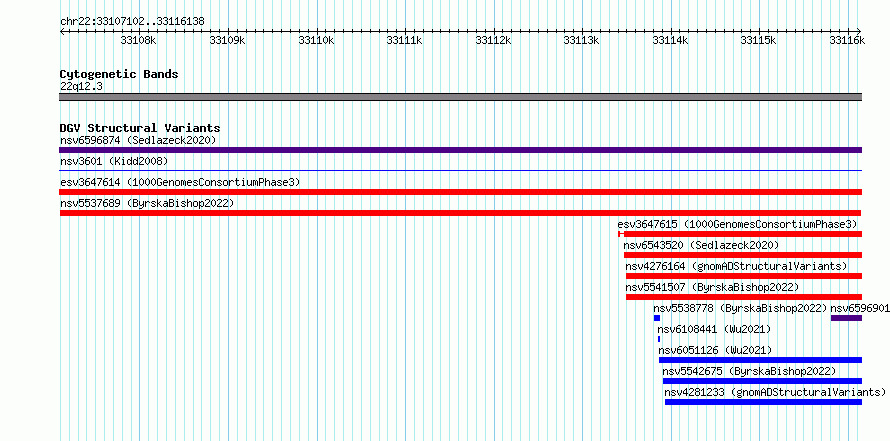This screenshot has height=441, width=890.
Task: Select the purple nsv6596874 variant bar
Action: click(460, 150)
